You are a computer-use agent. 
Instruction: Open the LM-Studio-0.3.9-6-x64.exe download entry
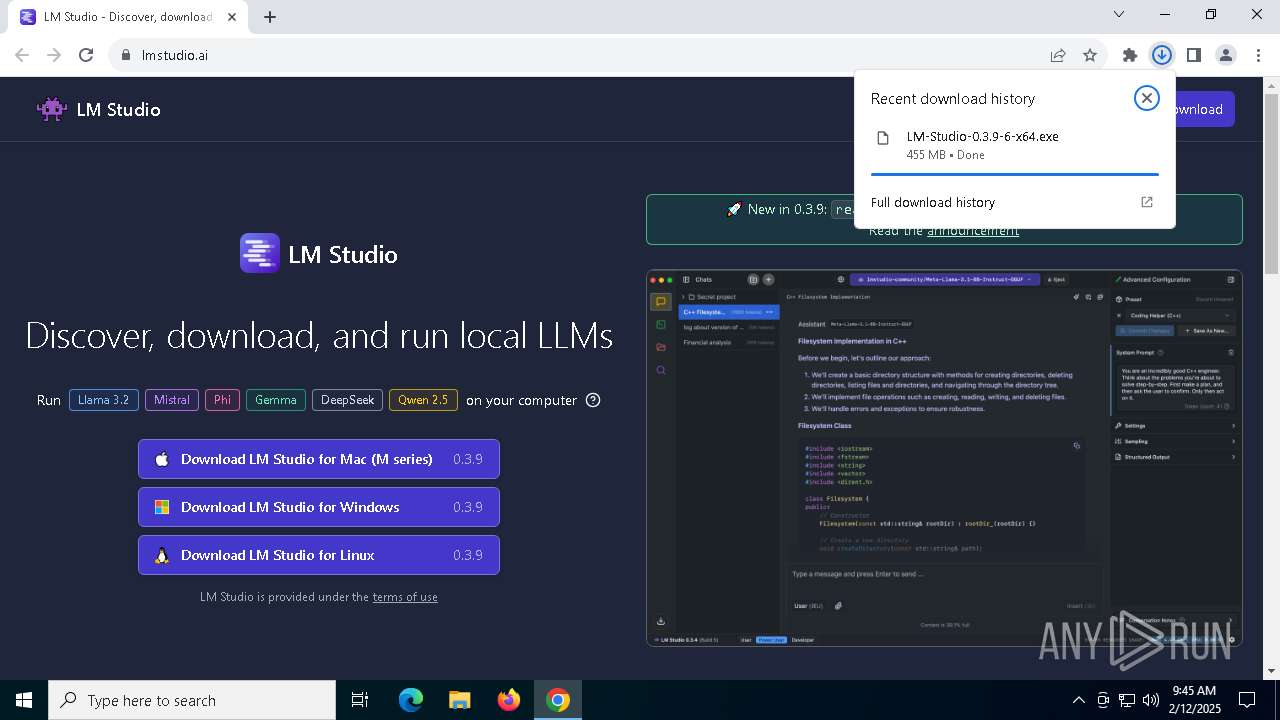point(1014,145)
